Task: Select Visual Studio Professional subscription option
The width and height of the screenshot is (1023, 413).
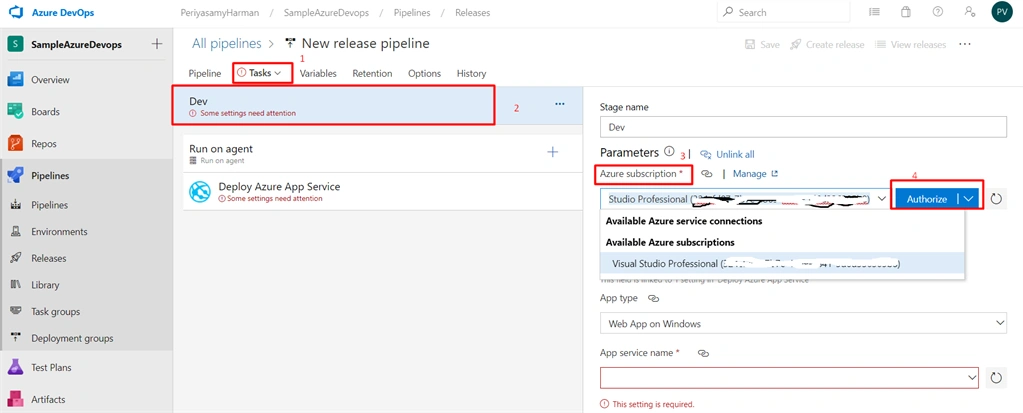Action: (782, 264)
